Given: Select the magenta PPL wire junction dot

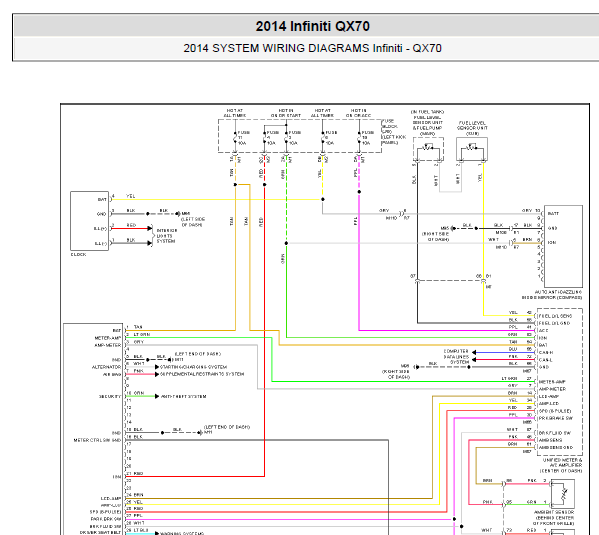Looking at the screenshot, I should [x=359, y=192].
